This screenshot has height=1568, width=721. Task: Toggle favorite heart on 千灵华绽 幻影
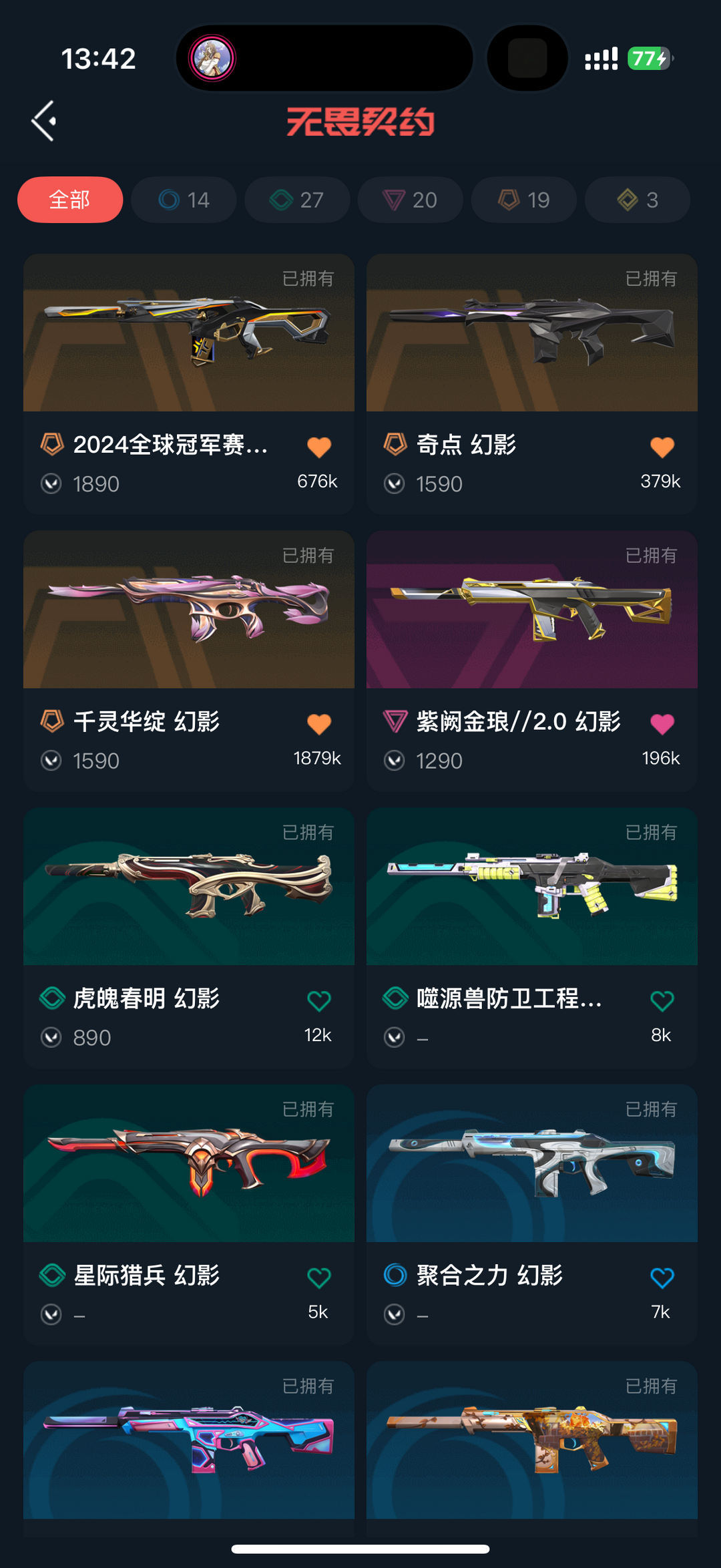tap(319, 724)
